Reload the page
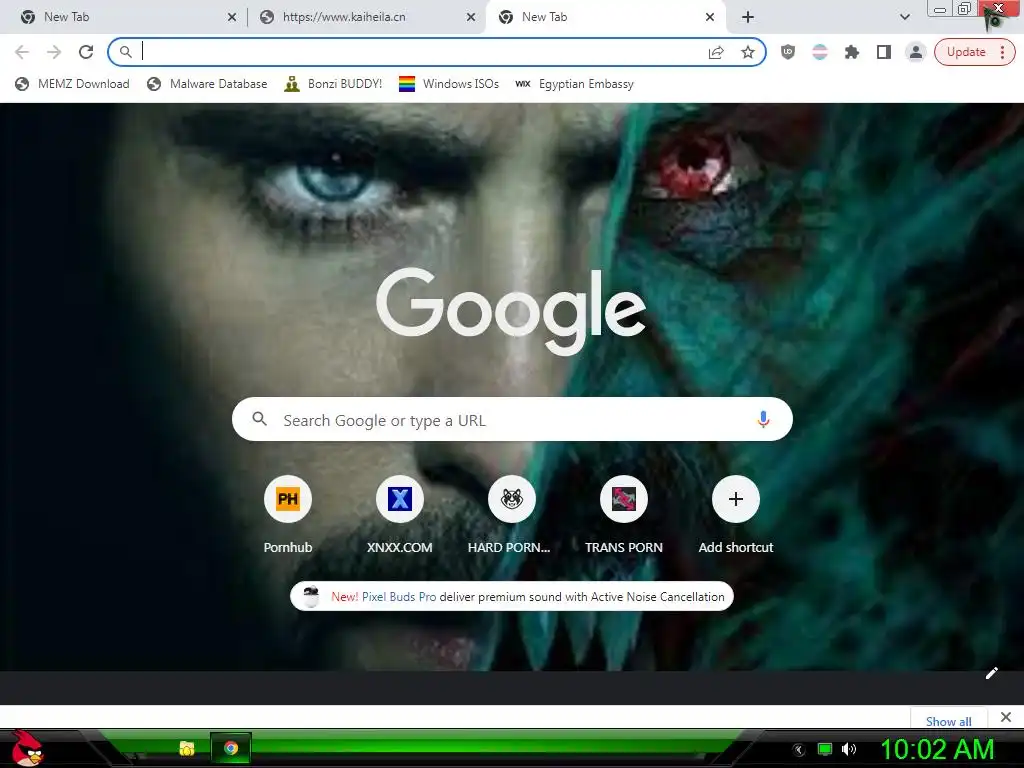The height and width of the screenshot is (768, 1024). (86, 52)
